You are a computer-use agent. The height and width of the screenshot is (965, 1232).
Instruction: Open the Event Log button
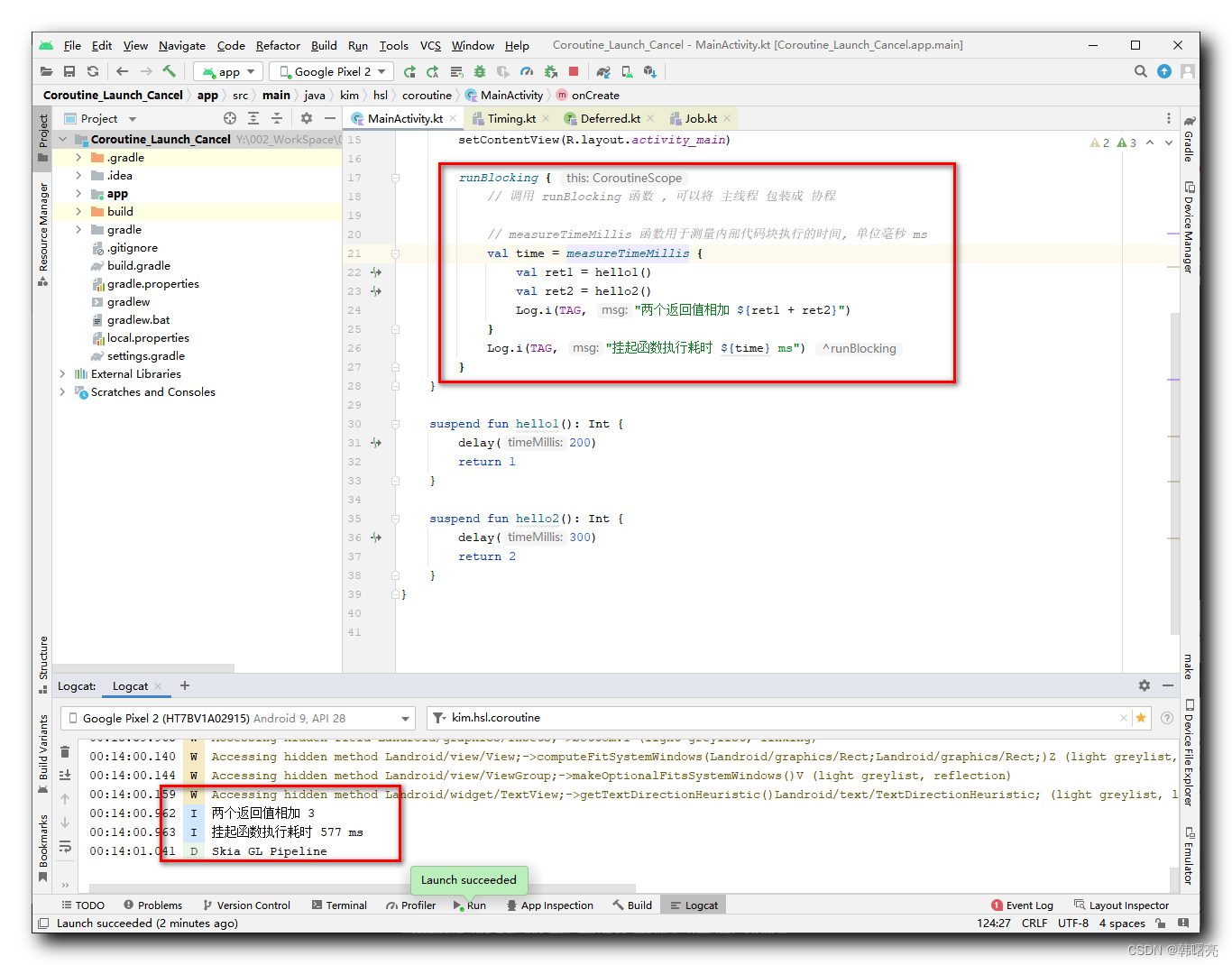[1022, 905]
